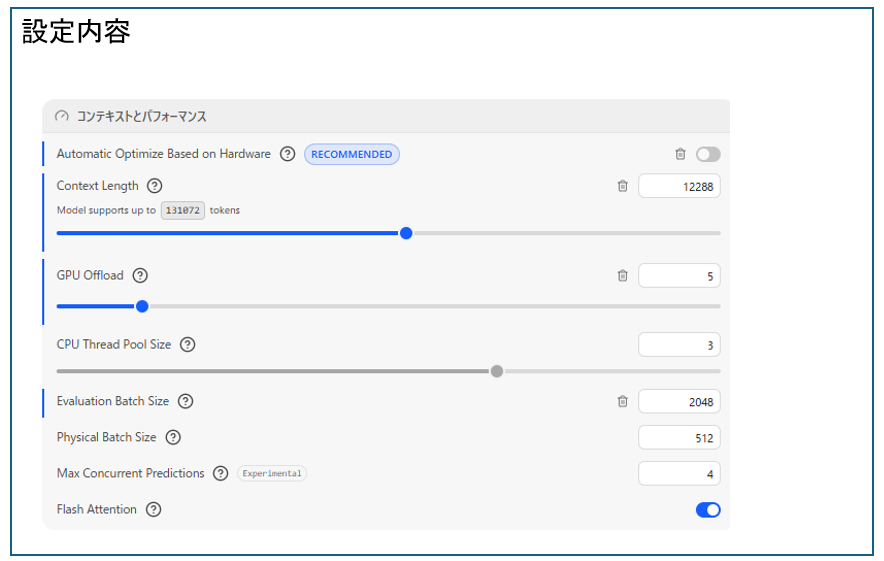Reset GPU Offload using trash icon

pyautogui.click(x=622, y=275)
